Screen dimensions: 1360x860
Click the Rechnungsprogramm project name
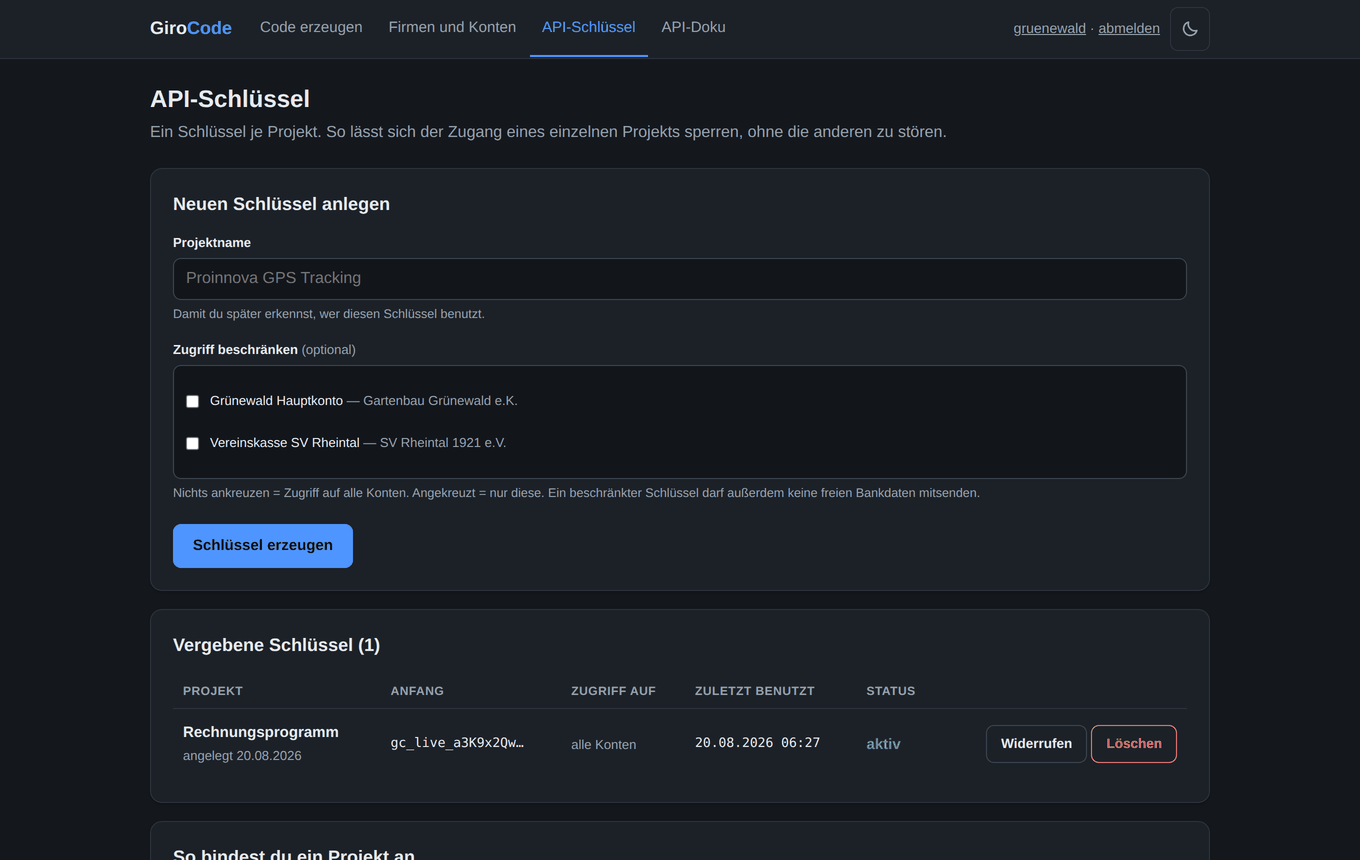point(261,732)
